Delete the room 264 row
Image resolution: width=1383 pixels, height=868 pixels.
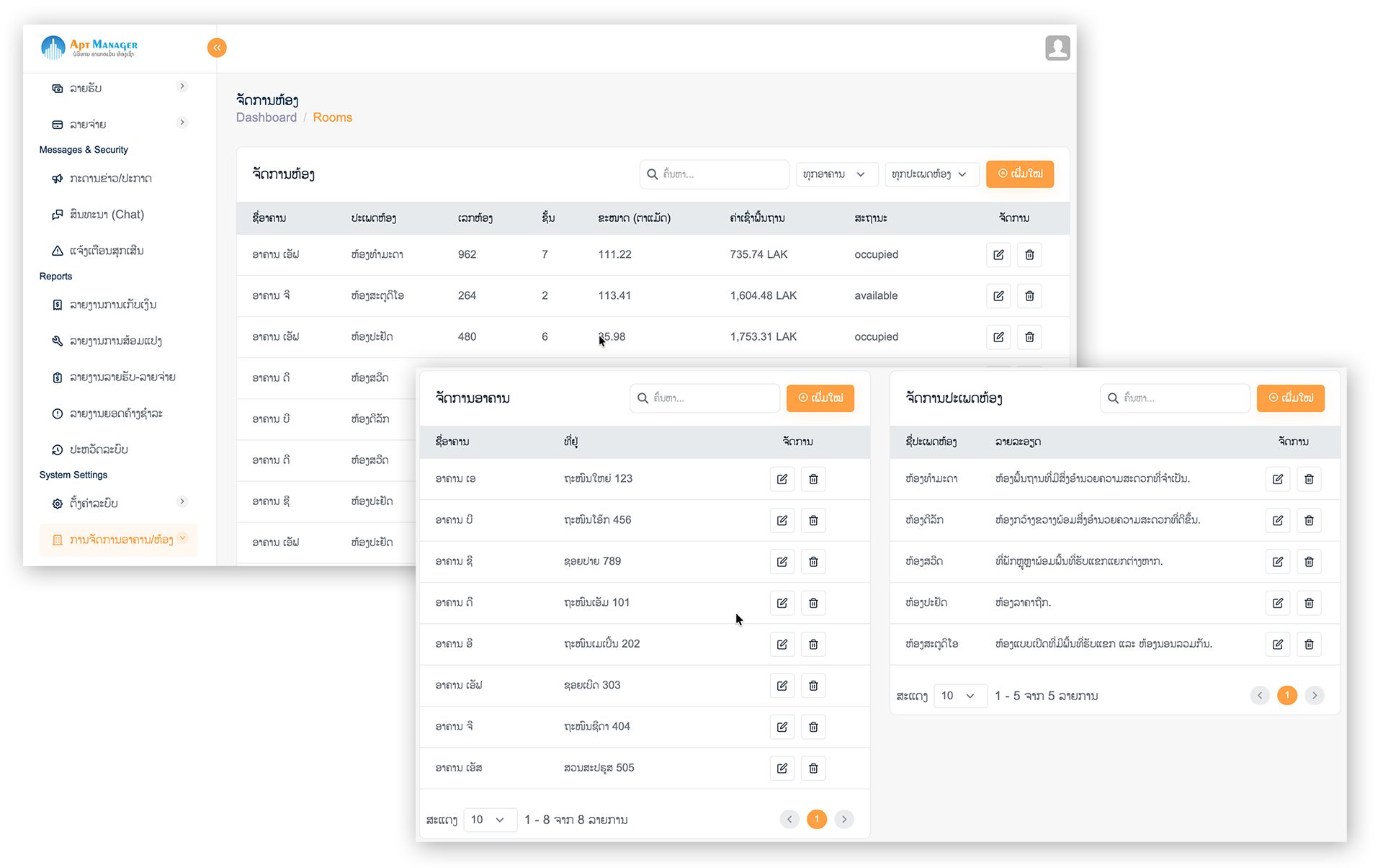point(1029,296)
